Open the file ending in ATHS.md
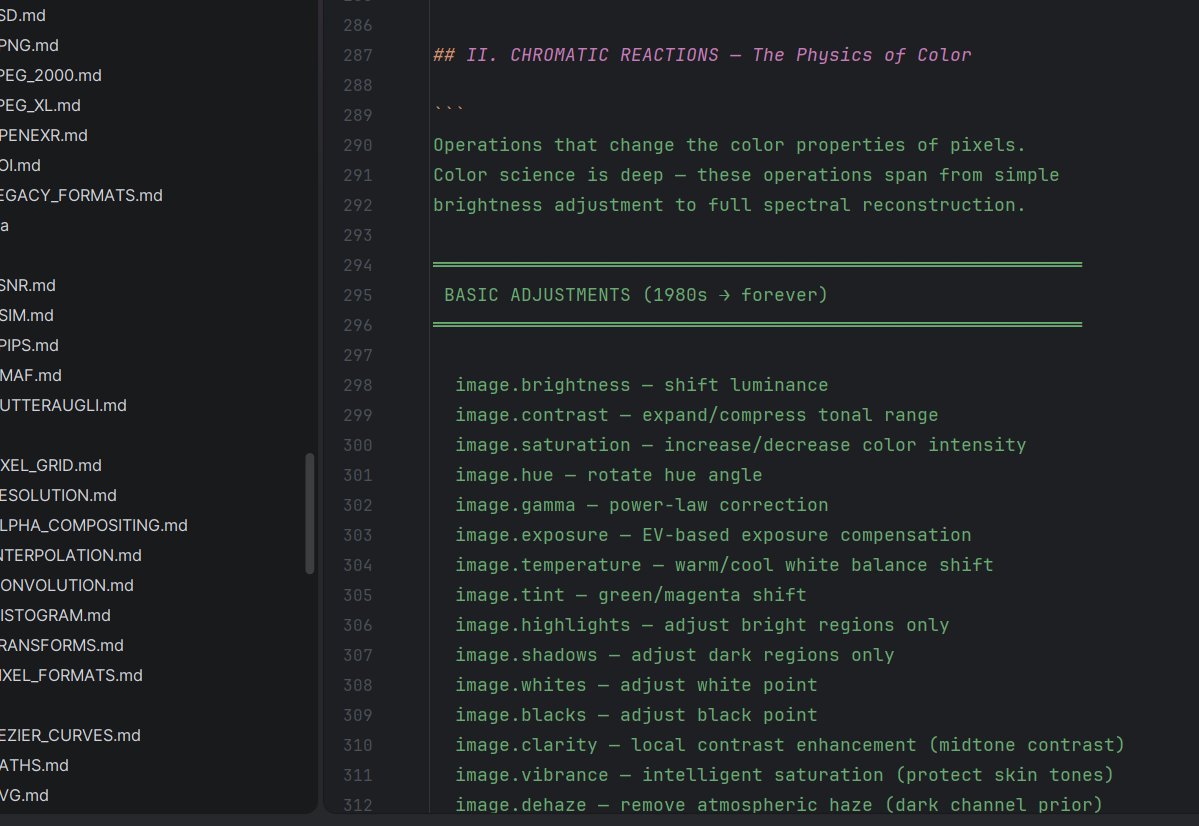Image resolution: width=1199 pixels, height=826 pixels. tap(34, 765)
